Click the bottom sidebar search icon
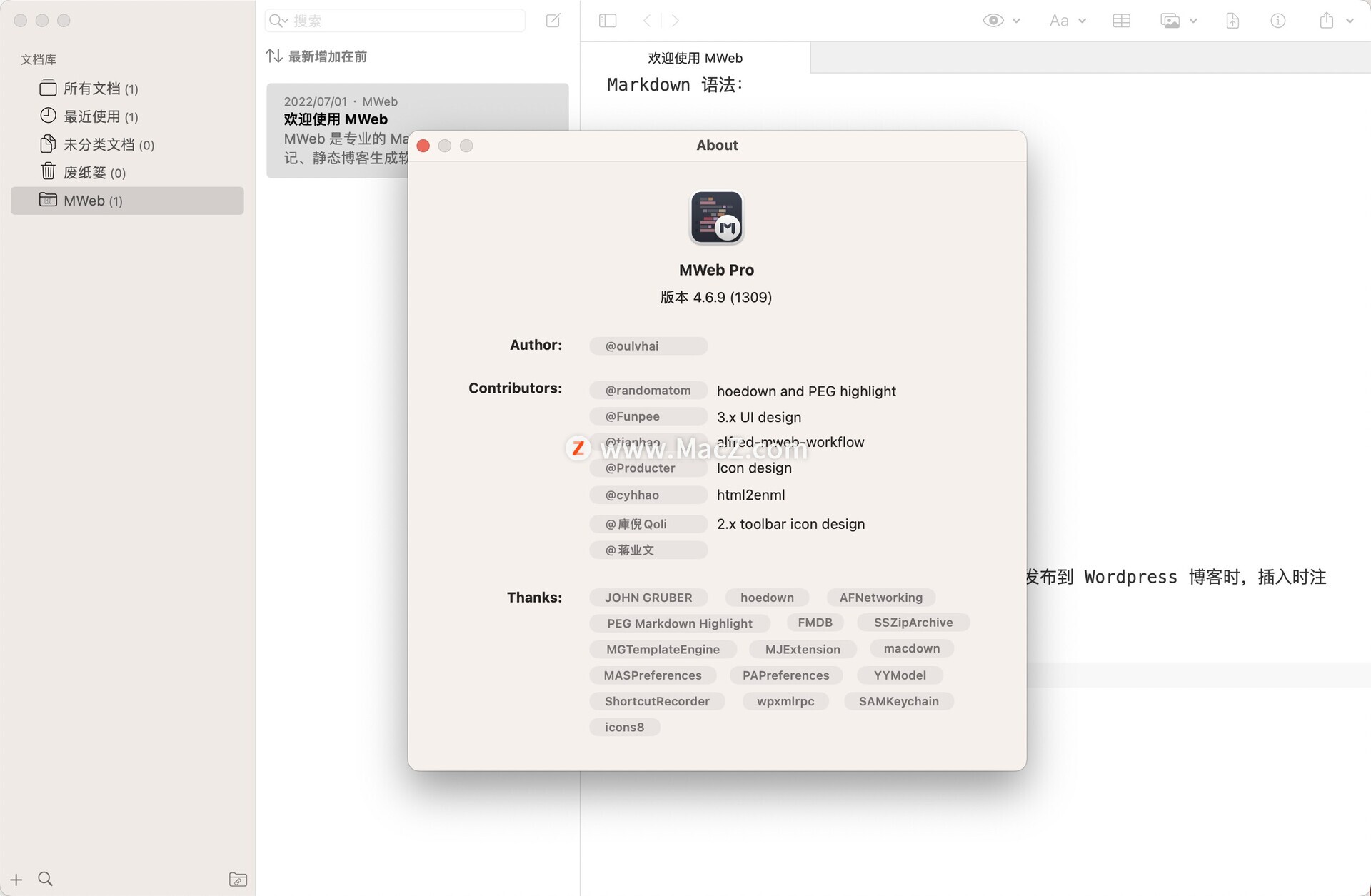This screenshot has height=896, width=1371. point(45,879)
